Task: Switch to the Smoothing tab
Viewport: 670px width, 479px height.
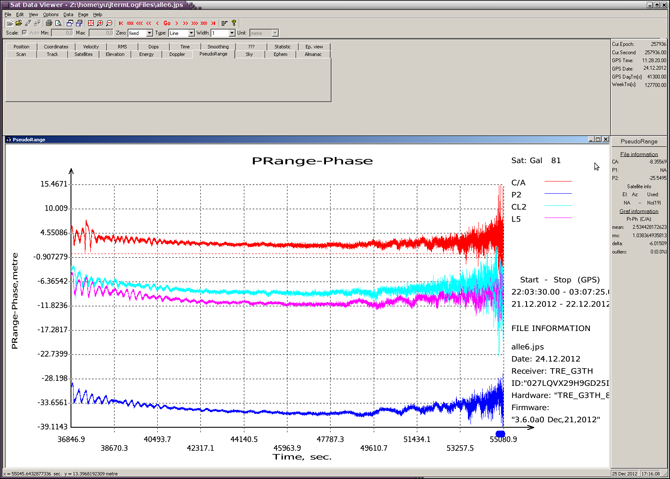Action: pos(218,47)
